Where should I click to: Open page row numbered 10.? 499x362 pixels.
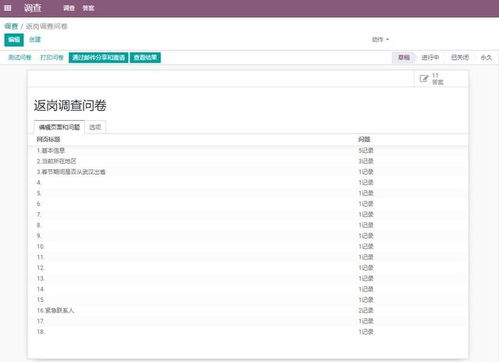tap(248, 247)
